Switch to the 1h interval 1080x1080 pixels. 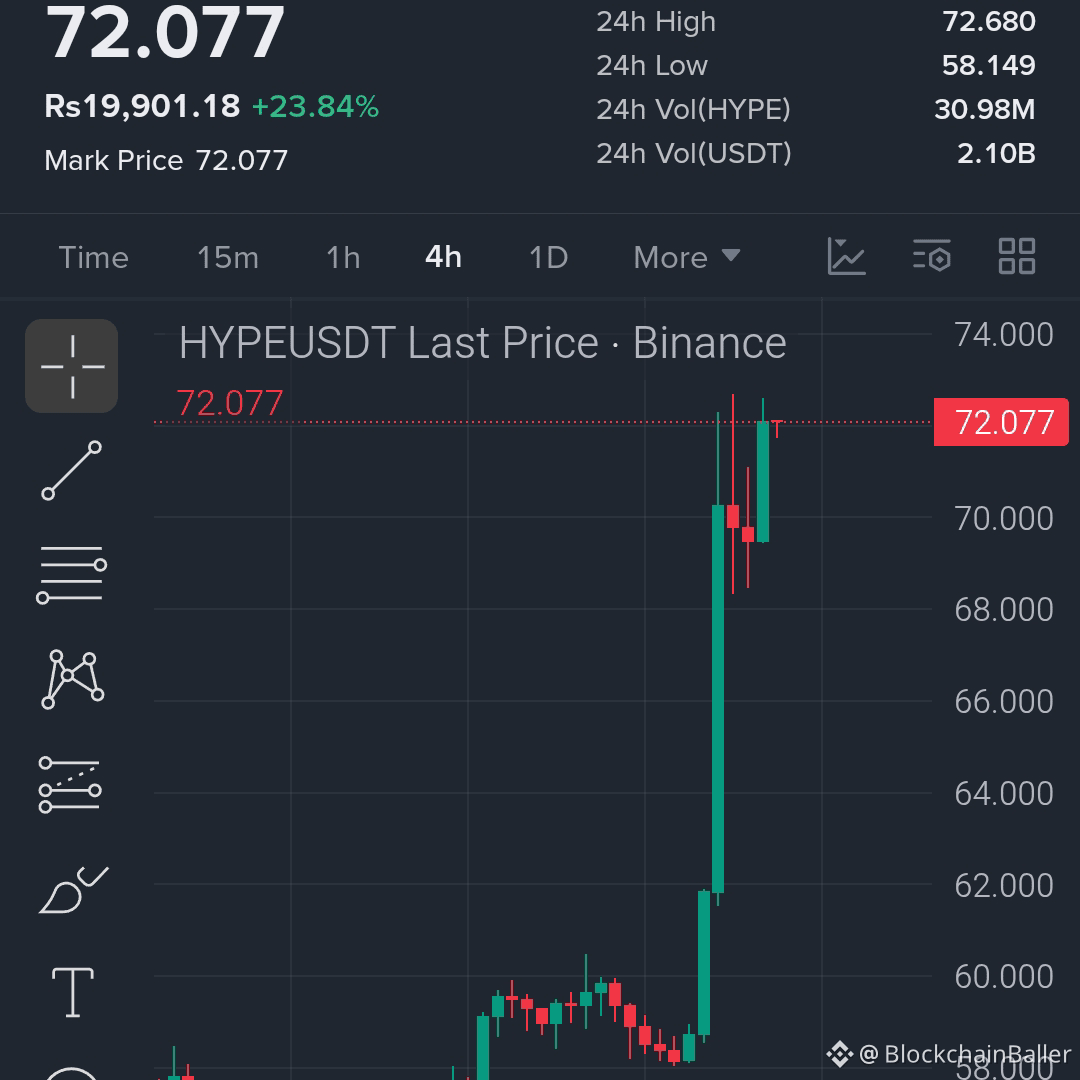click(x=343, y=258)
